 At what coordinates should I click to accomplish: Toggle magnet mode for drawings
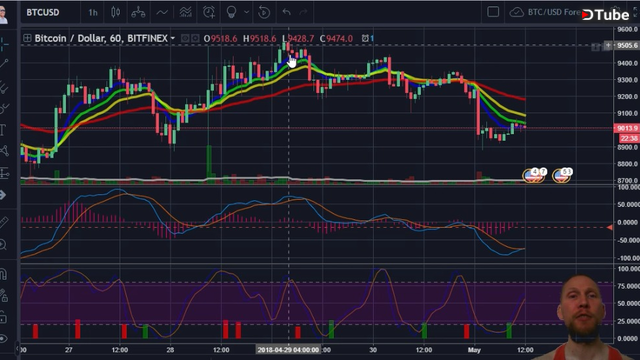pyautogui.click(x=3, y=274)
